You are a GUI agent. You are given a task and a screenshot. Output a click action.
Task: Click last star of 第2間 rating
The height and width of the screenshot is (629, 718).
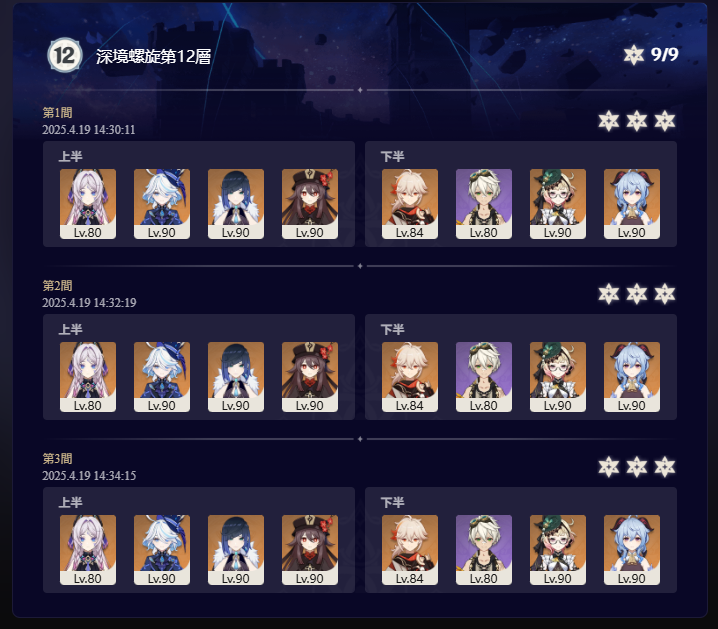click(665, 294)
